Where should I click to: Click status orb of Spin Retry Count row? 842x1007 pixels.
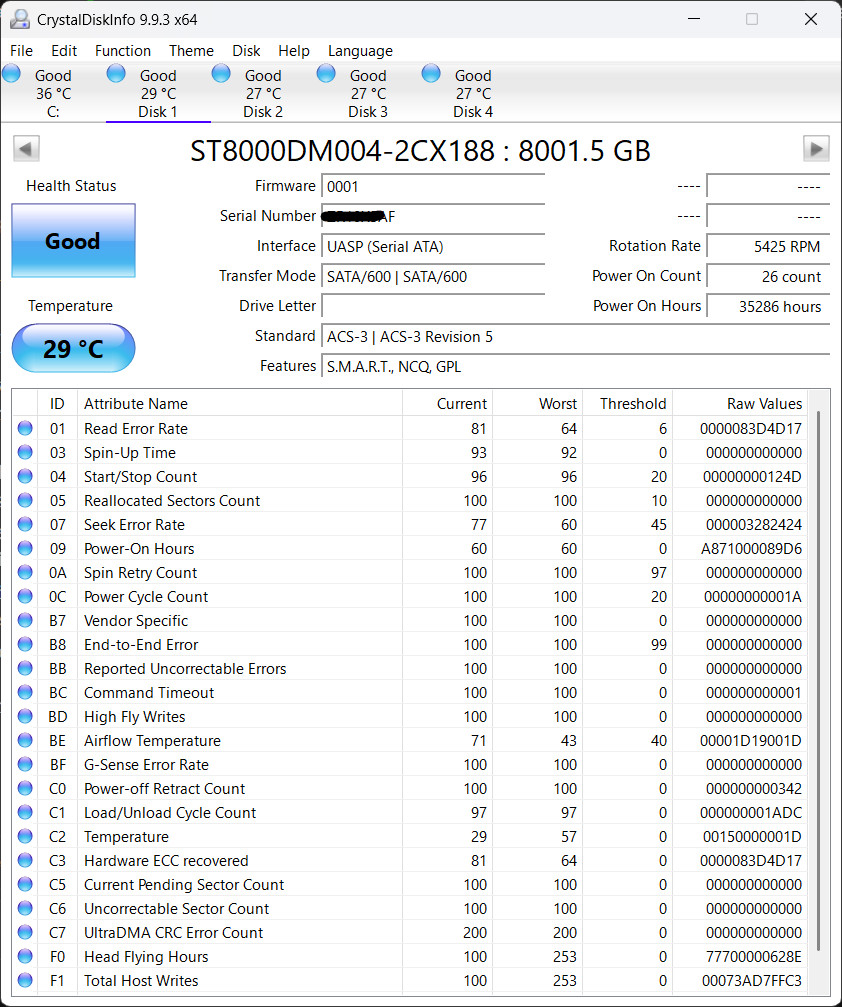tap(25, 572)
